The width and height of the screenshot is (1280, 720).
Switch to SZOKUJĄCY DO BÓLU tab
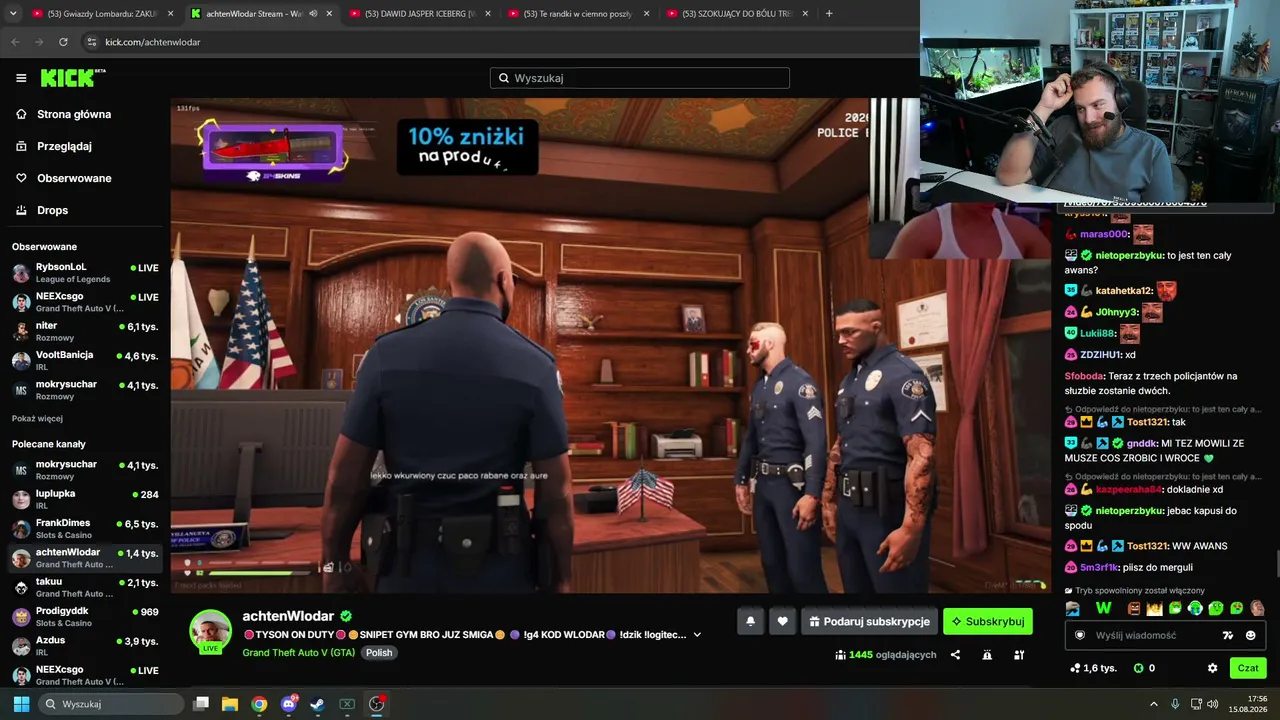coord(737,14)
